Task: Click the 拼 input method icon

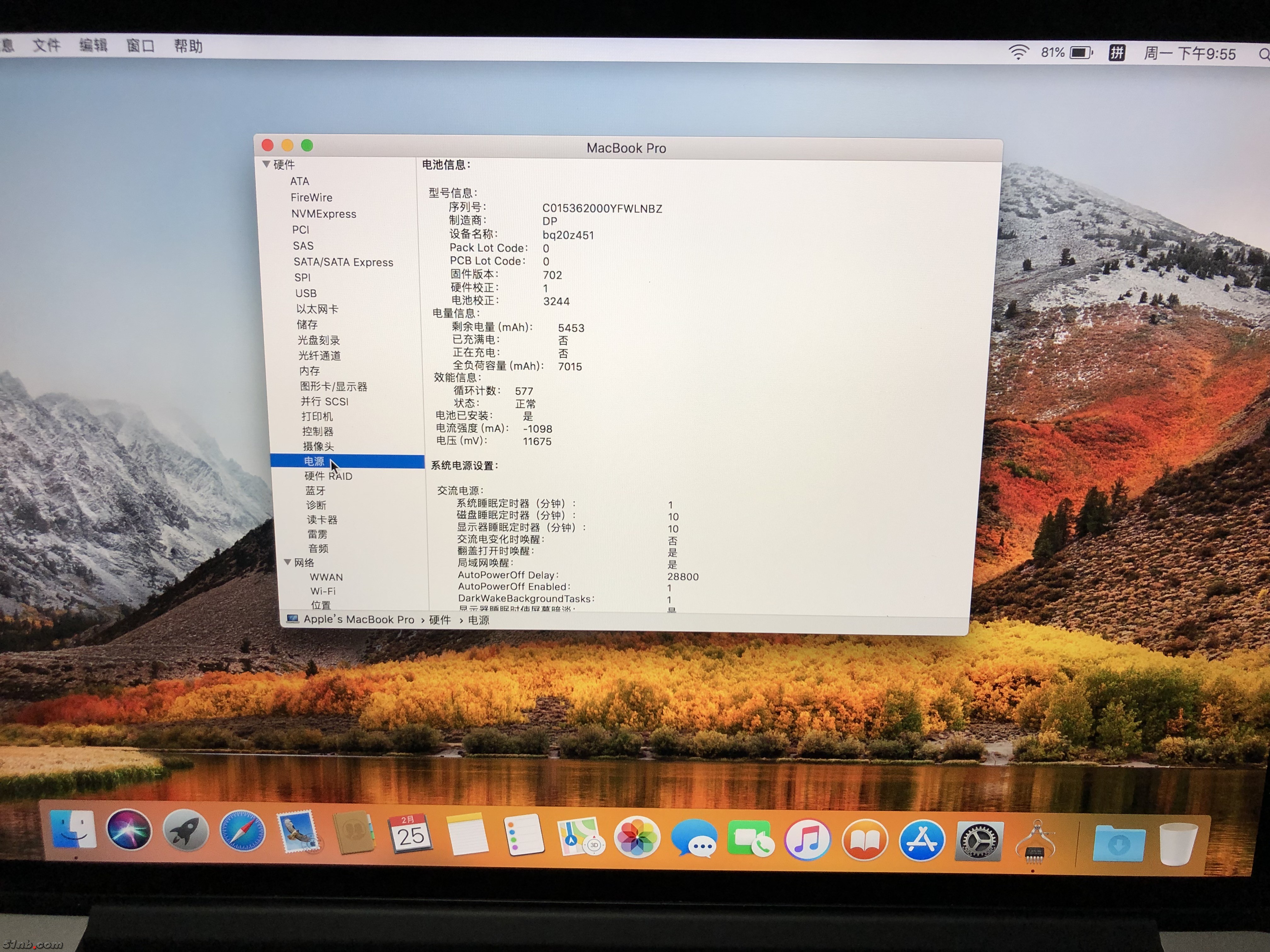Action: (x=1117, y=54)
